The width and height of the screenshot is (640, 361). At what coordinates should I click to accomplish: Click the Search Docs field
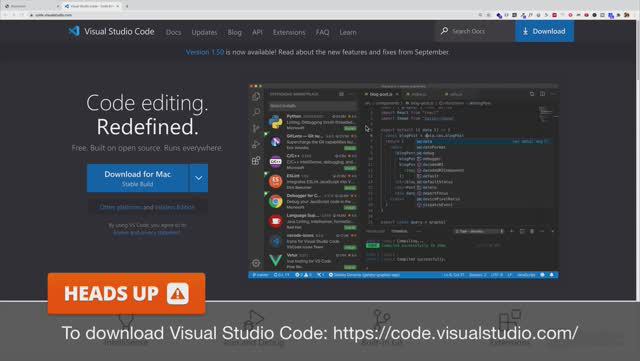tap(475, 31)
